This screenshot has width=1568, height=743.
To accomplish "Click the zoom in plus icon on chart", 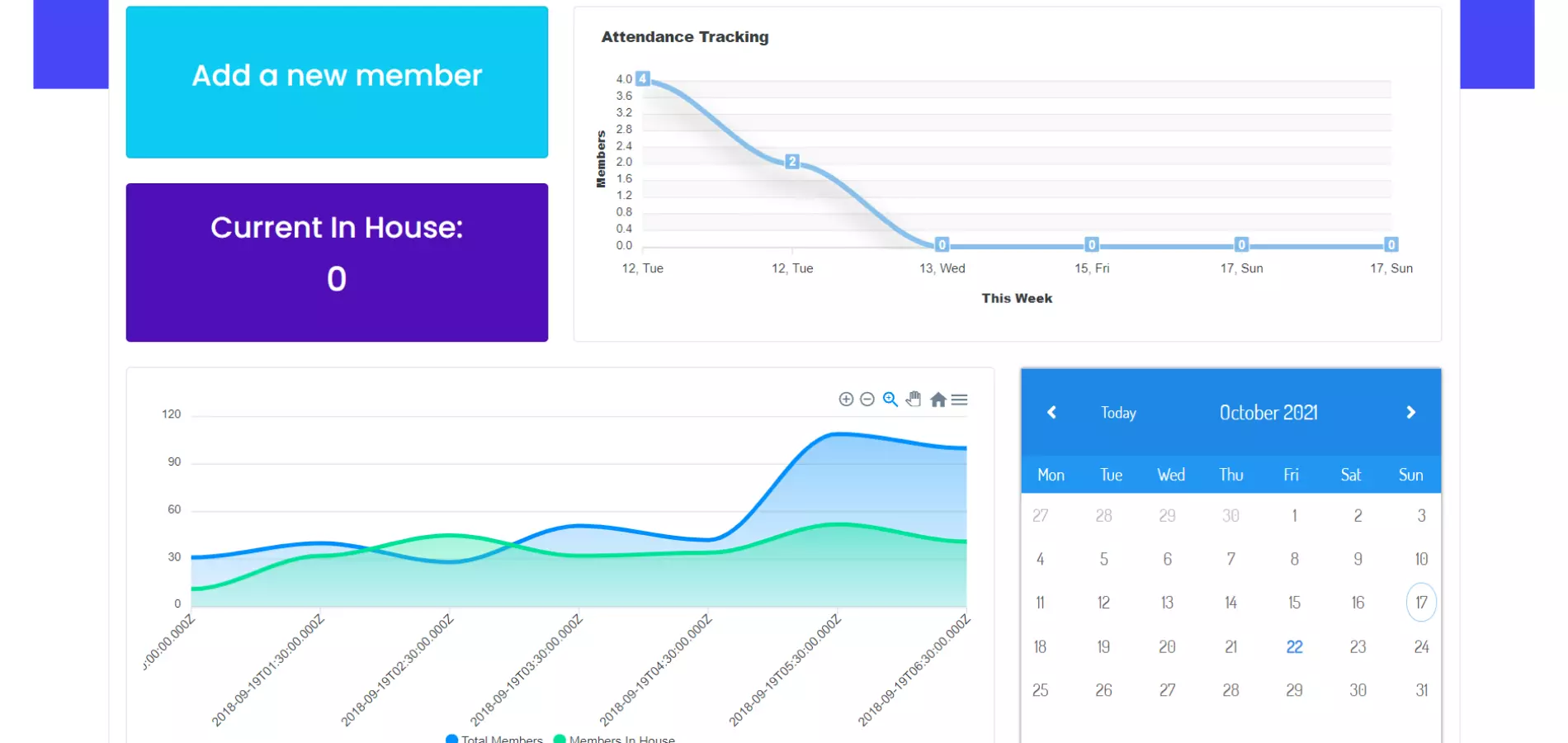I will (846, 400).
